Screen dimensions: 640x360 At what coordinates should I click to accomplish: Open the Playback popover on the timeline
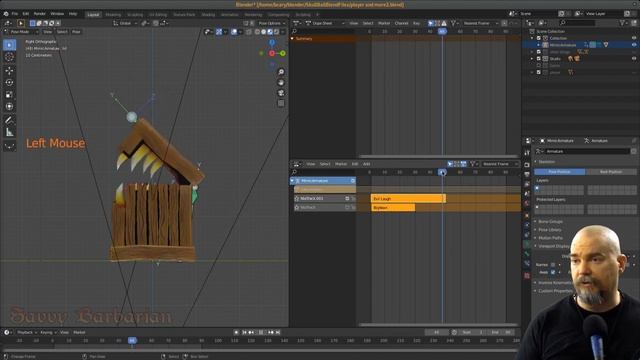click(x=27, y=332)
